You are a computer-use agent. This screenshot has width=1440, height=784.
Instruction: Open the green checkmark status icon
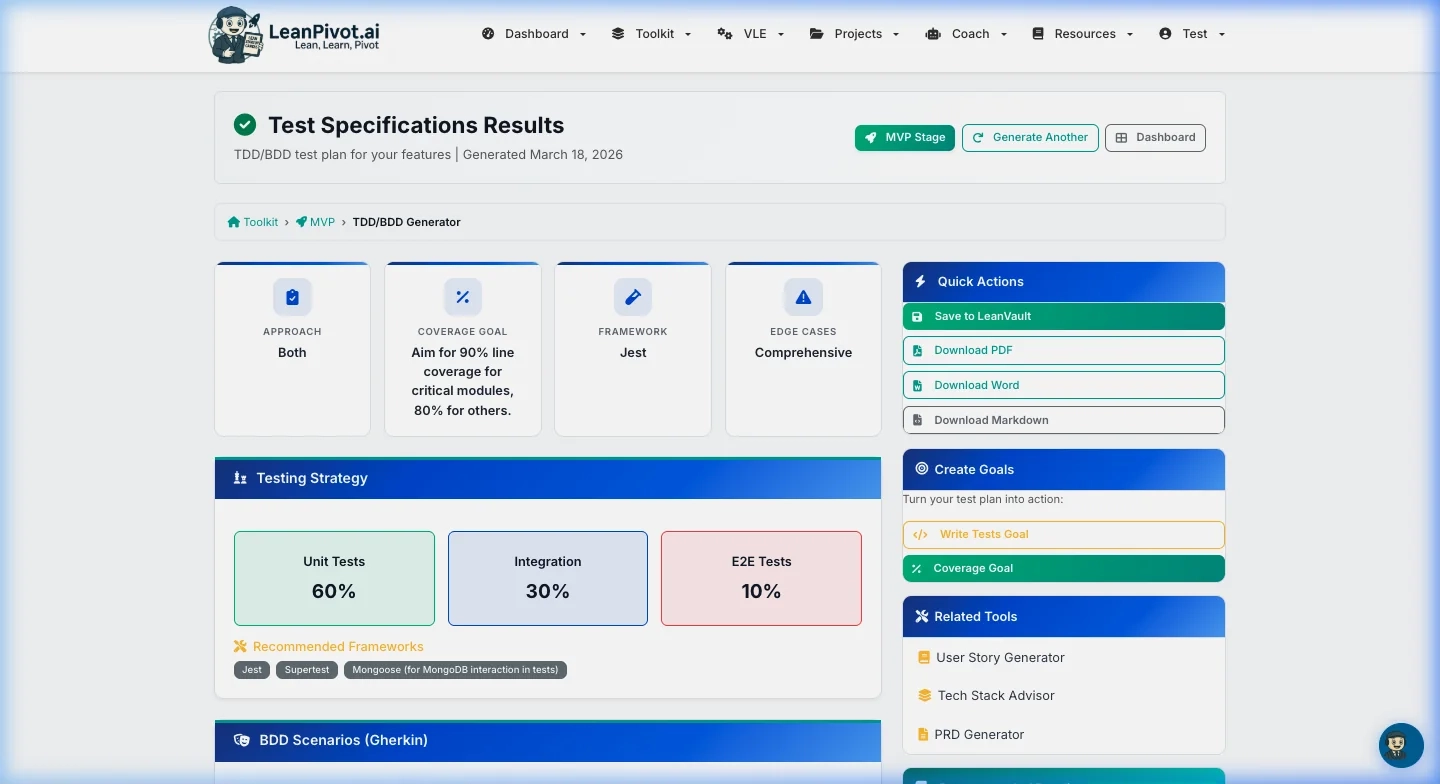245,125
